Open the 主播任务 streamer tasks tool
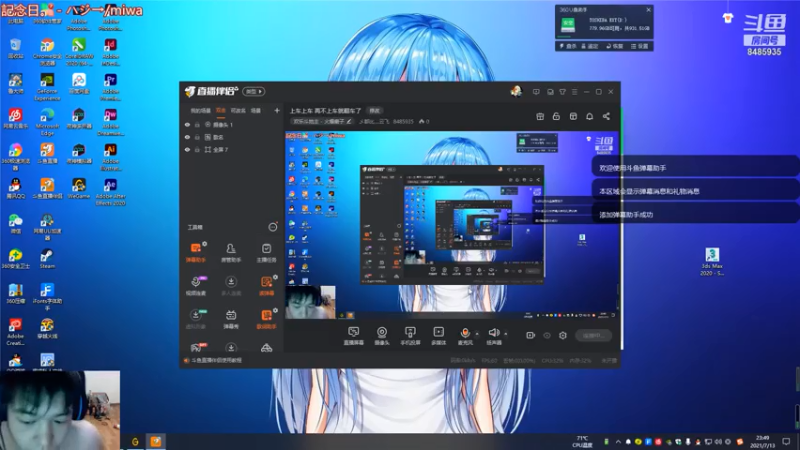800x450 pixels. 266,252
